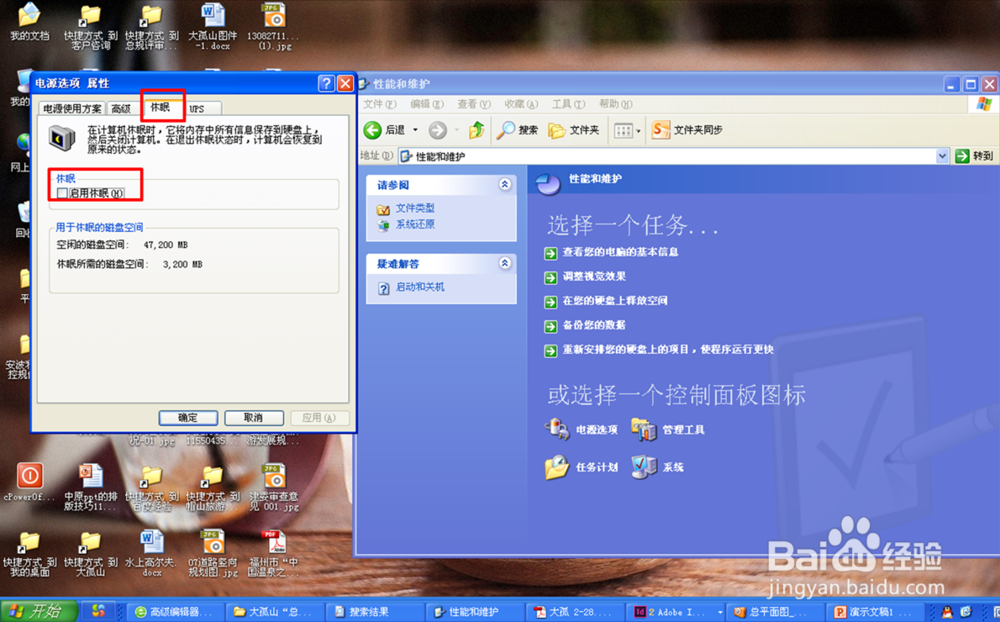Click task 查看您的电脑的基本信息
This screenshot has width=1000, height=622.
620,252
